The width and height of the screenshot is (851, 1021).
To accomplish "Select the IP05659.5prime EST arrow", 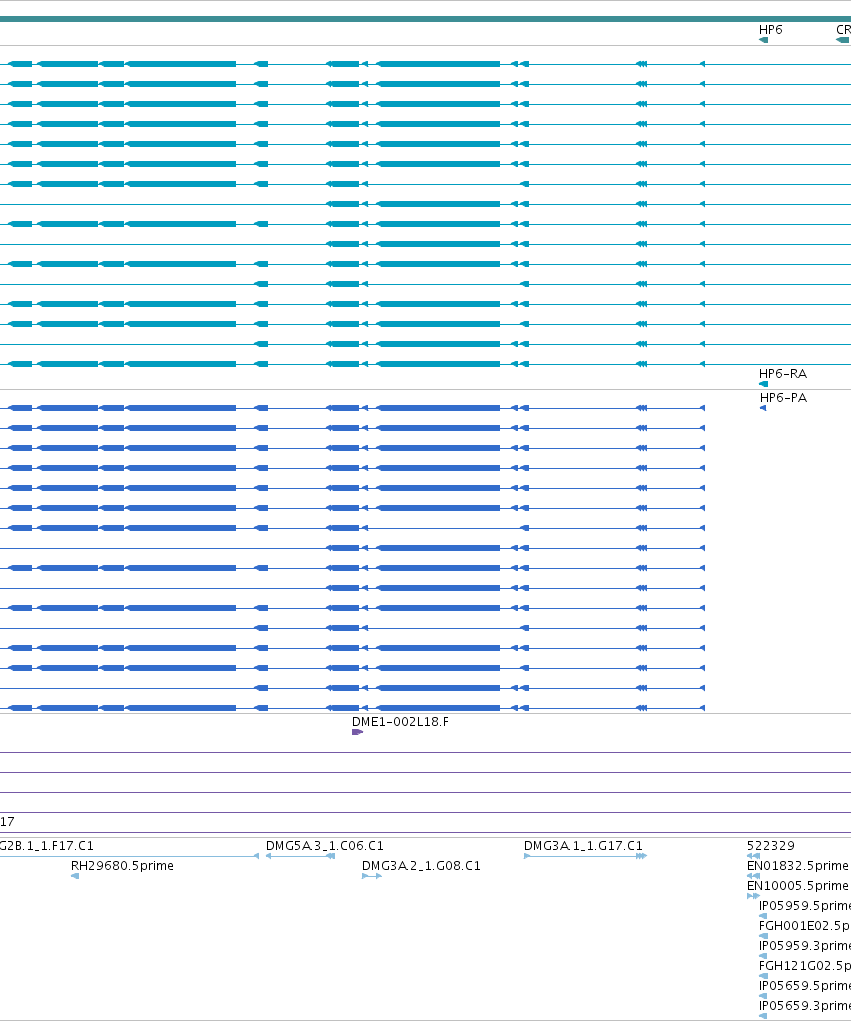I will (764, 996).
